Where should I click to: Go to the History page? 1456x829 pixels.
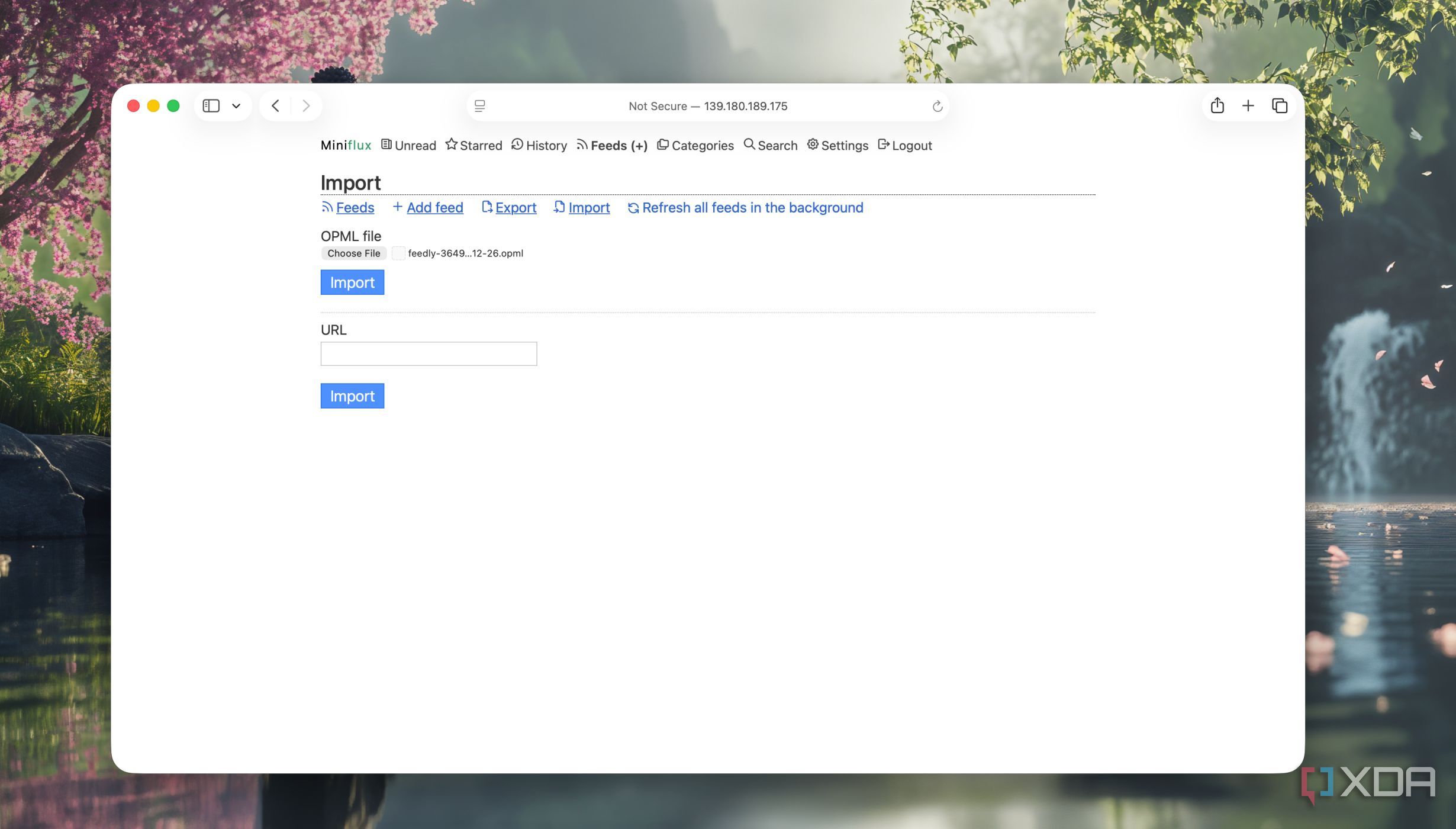[539, 146]
